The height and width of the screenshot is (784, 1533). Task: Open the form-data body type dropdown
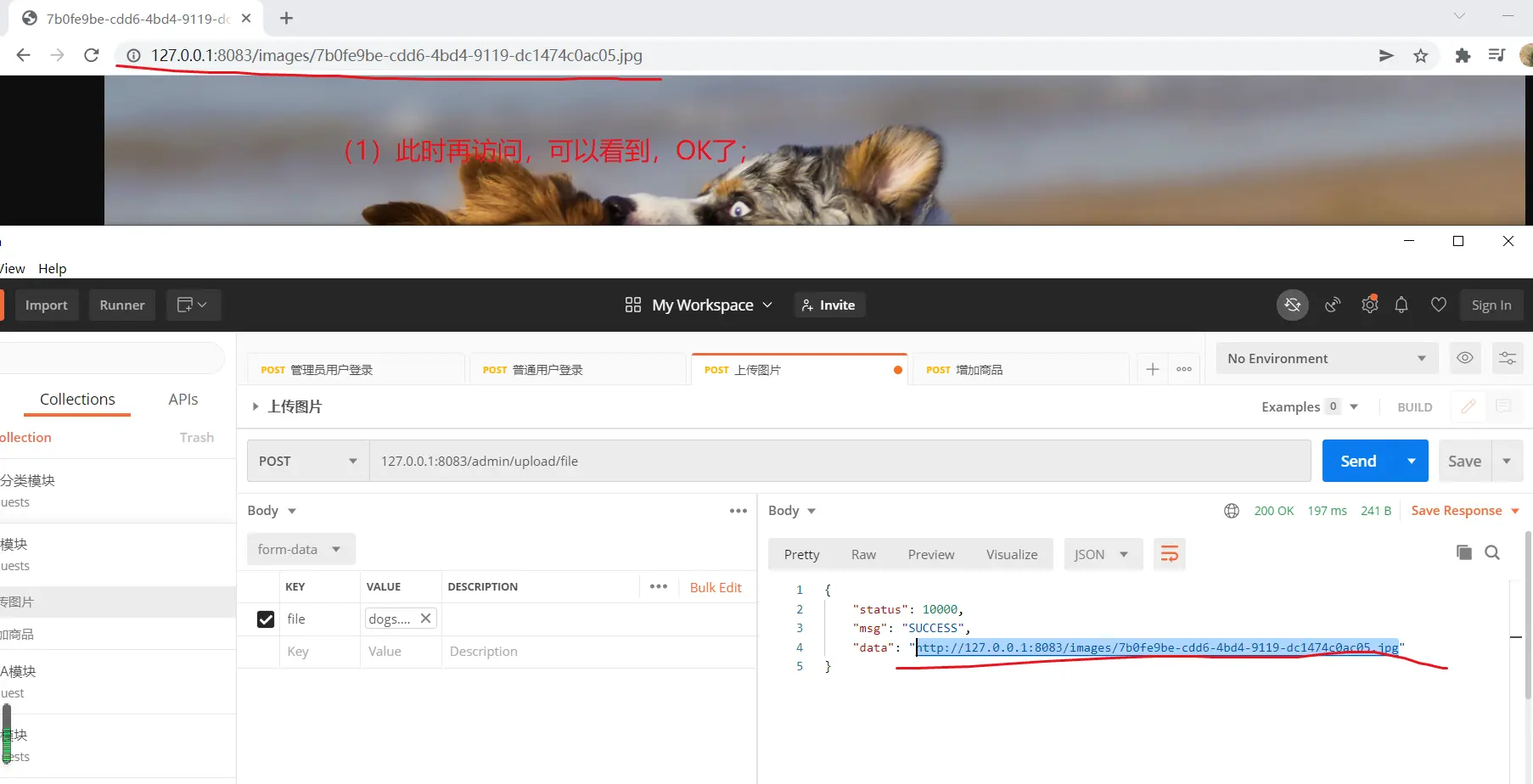click(x=300, y=549)
